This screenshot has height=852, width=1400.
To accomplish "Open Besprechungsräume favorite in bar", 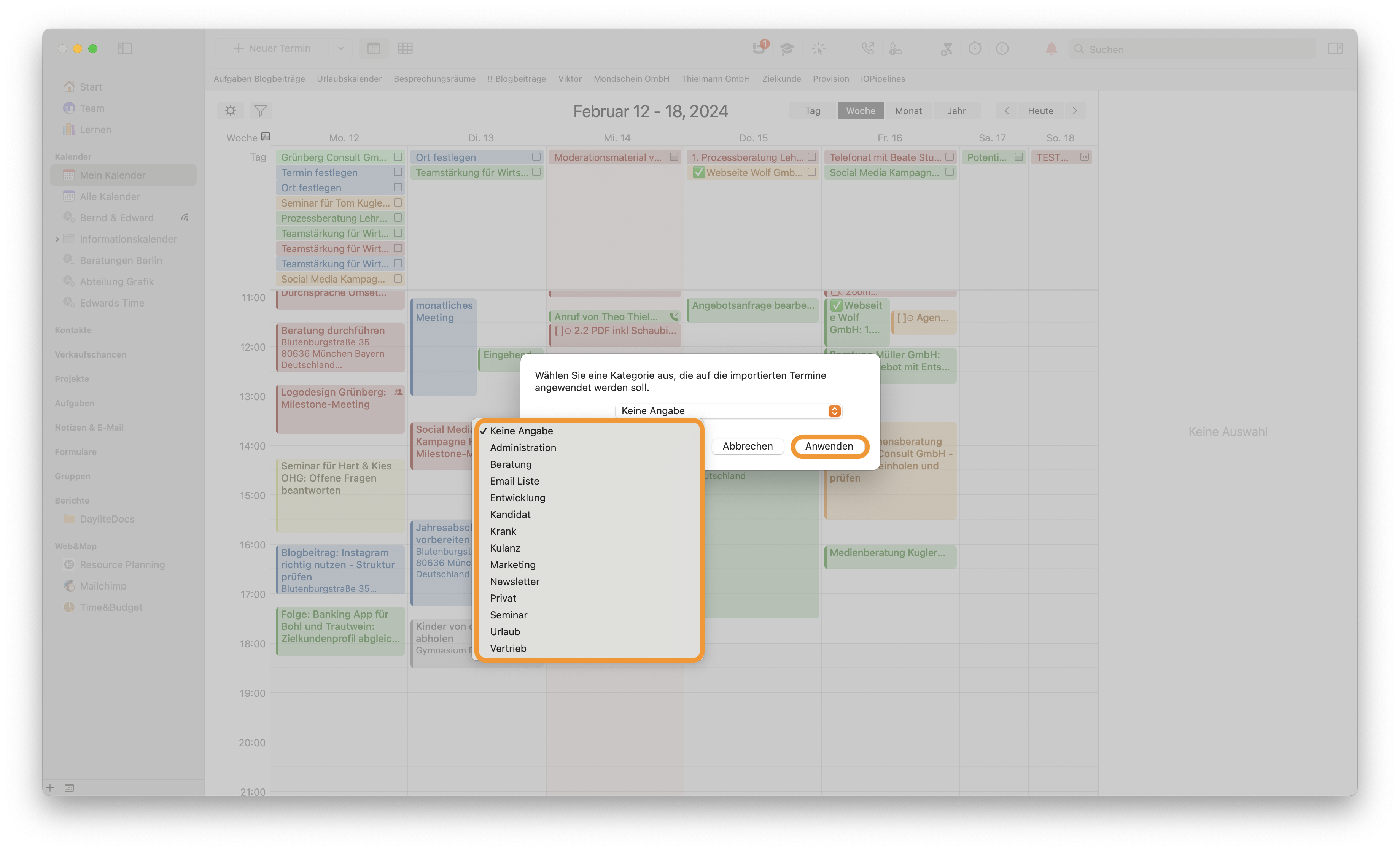I will pos(434,78).
